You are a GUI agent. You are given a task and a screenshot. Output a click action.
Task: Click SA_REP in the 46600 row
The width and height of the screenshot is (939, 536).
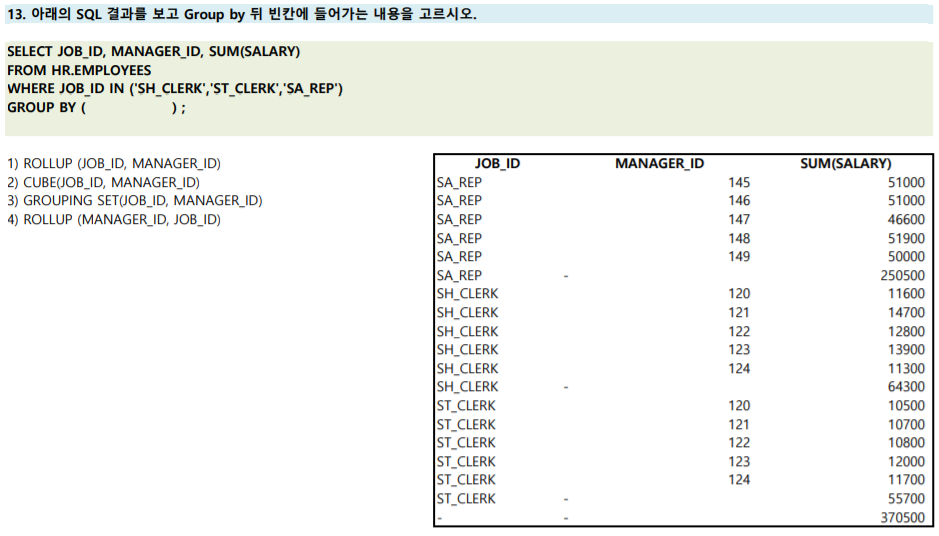coord(459,220)
